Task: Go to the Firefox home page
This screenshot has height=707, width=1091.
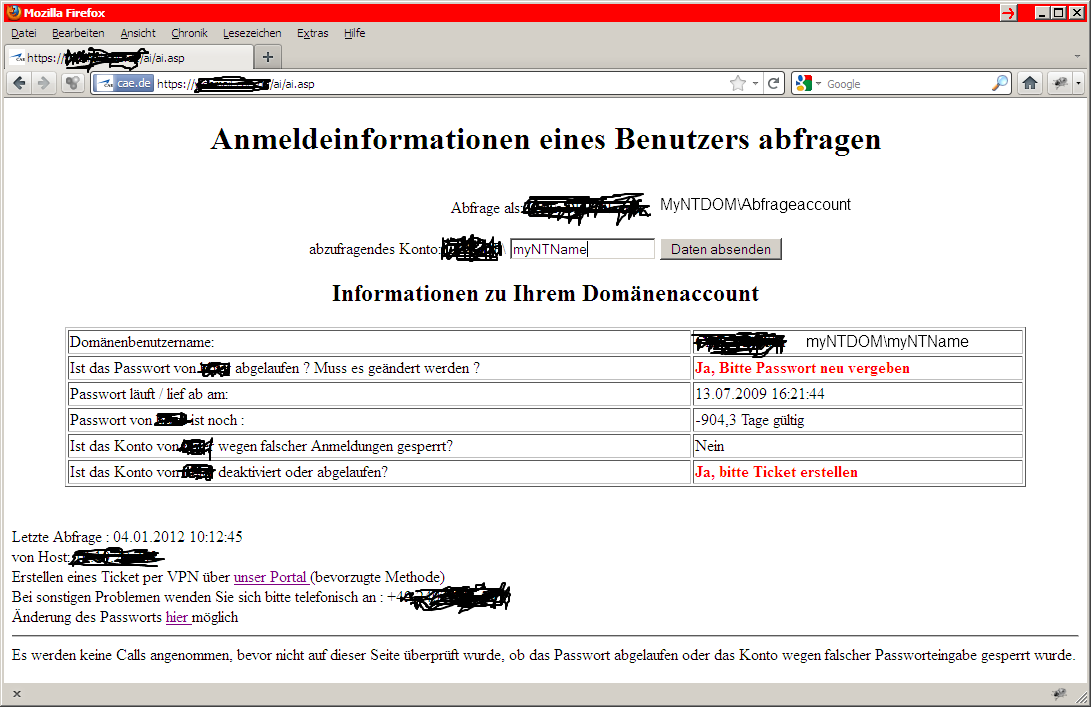Action: (1029, 84)
